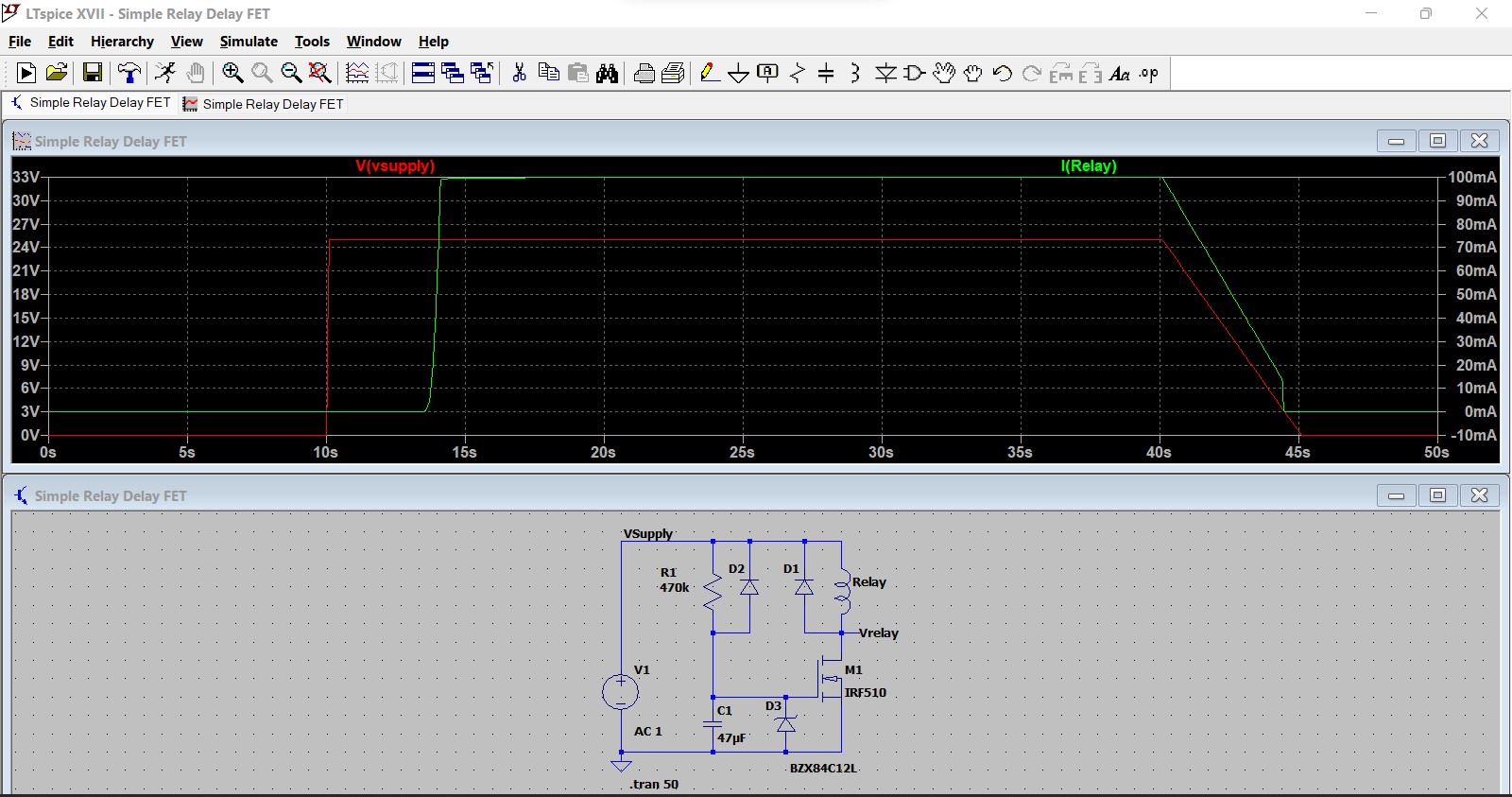Screen dimensions: 1512x797
Task: Switch to the schematic tab Simple Relay Delay FET
Action: [91, 103]
